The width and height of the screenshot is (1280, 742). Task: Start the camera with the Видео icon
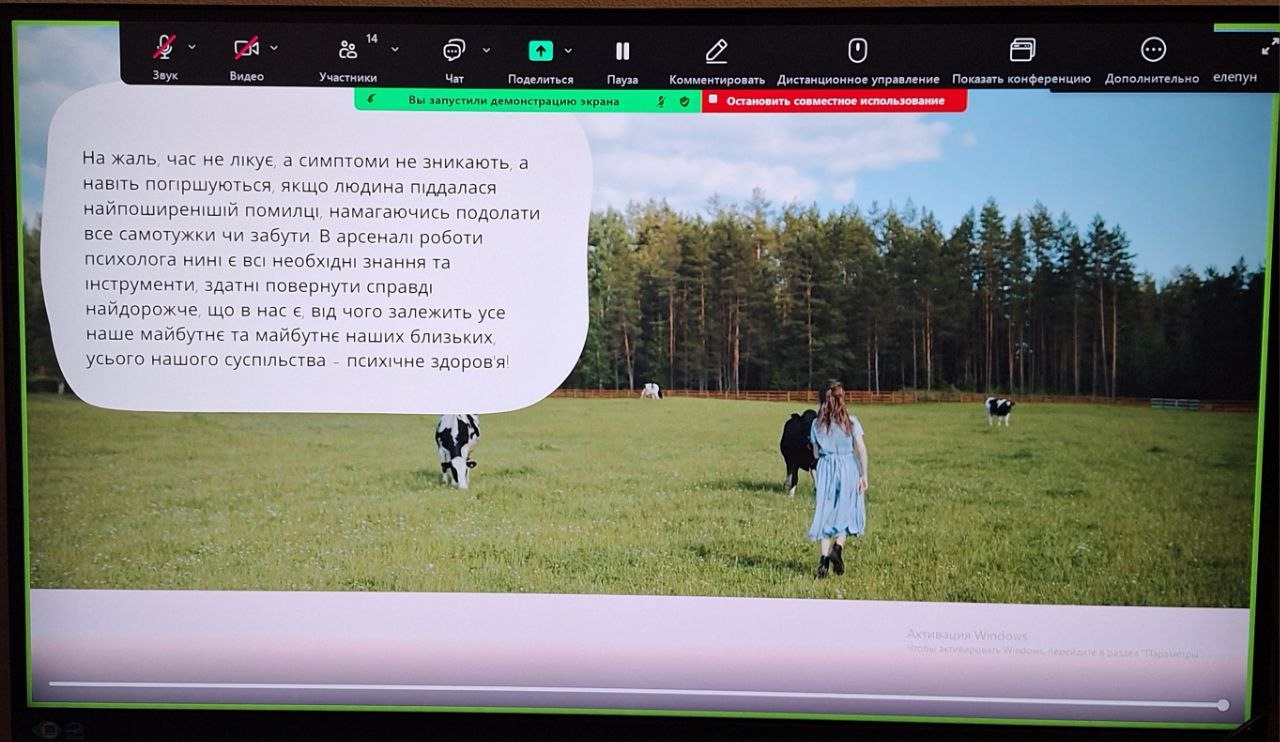(246, 48)
